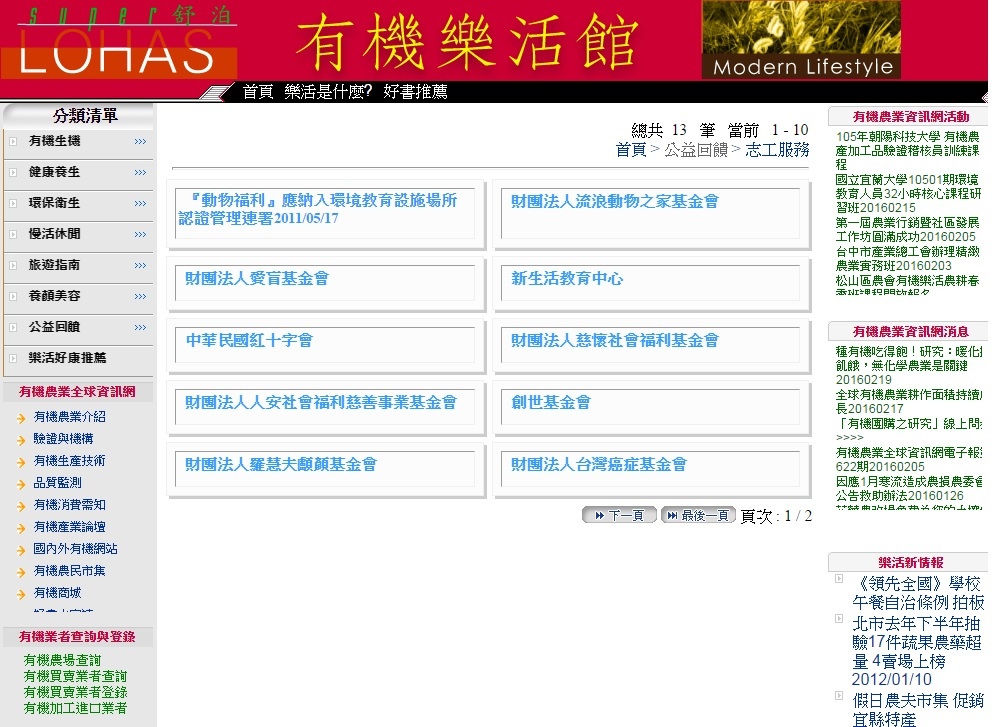
Task: Click the bullet icon beside 有機生機
Action: [x=13, y=141]
